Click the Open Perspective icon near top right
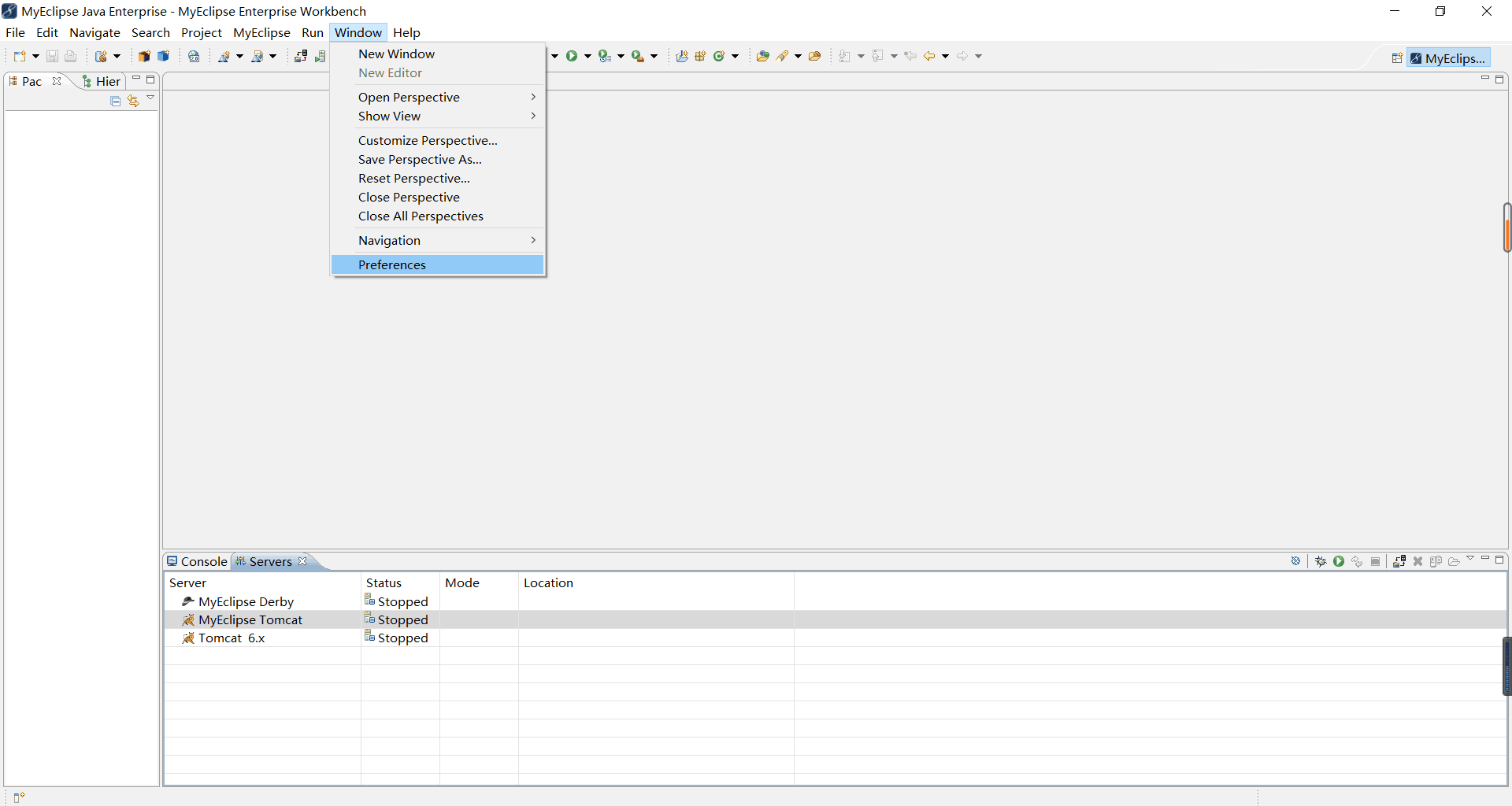 1396,57
